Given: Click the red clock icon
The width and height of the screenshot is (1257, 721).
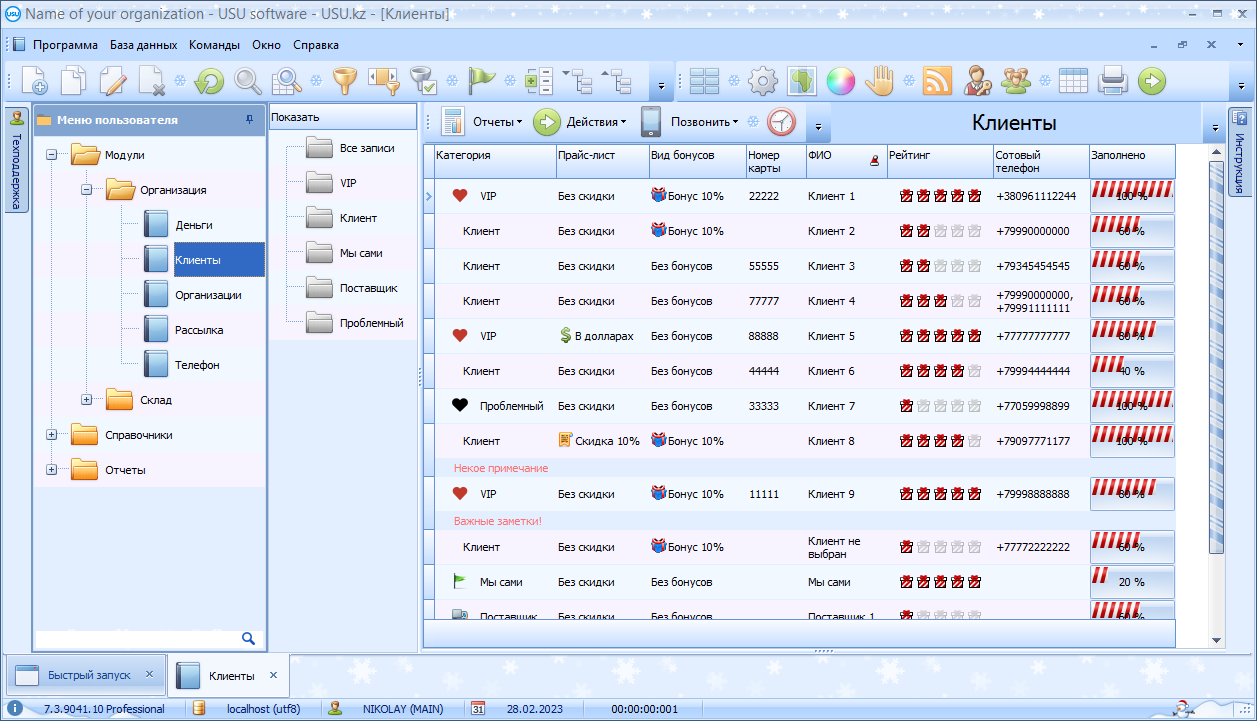Looking at the screenshot, I should pos(781,122).
